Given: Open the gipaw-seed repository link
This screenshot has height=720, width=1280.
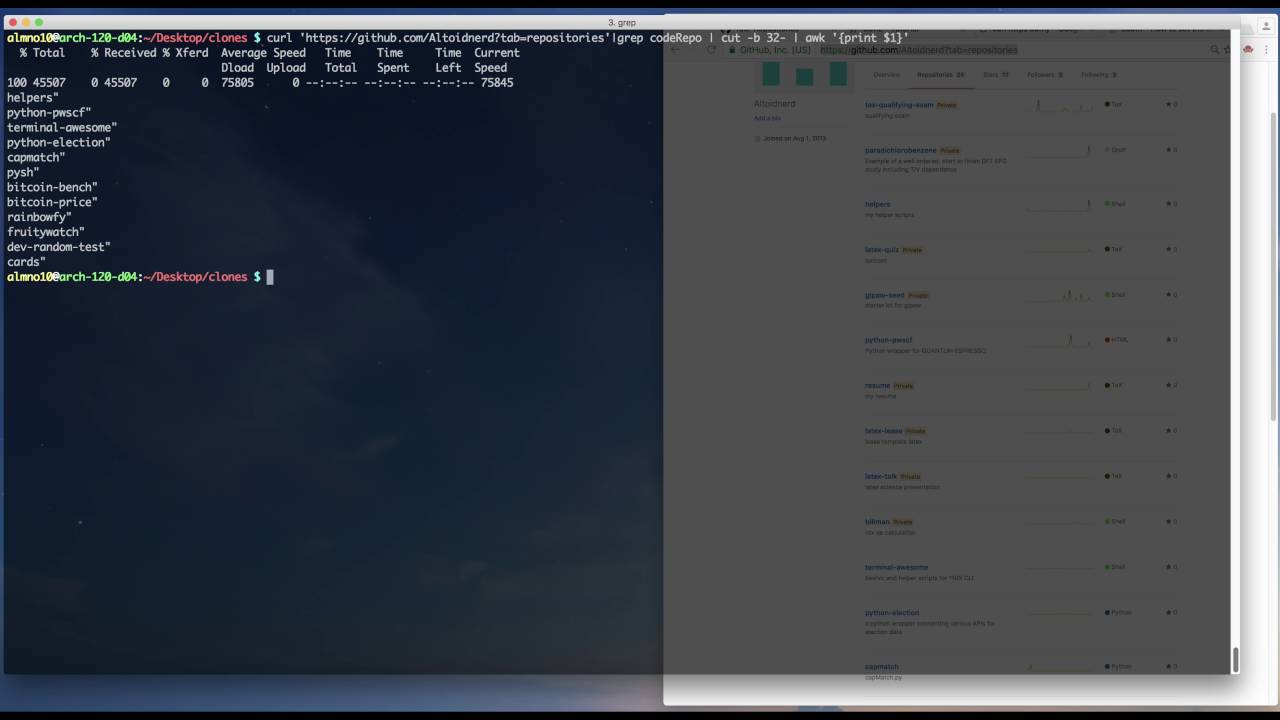Looking at the screenshot, I should (x=885, y=295).
